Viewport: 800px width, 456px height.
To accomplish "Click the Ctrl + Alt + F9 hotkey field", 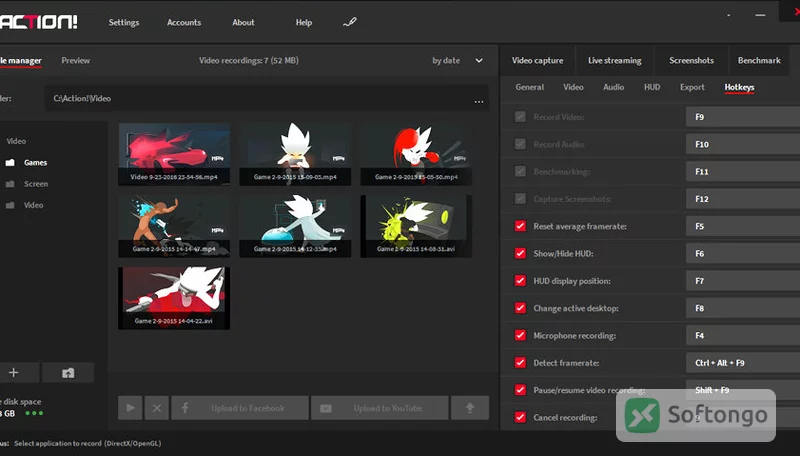I will [x=743, y=363].
